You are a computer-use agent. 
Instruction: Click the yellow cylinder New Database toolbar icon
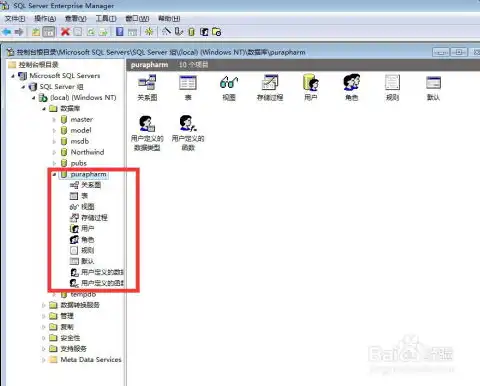(191, 32)
